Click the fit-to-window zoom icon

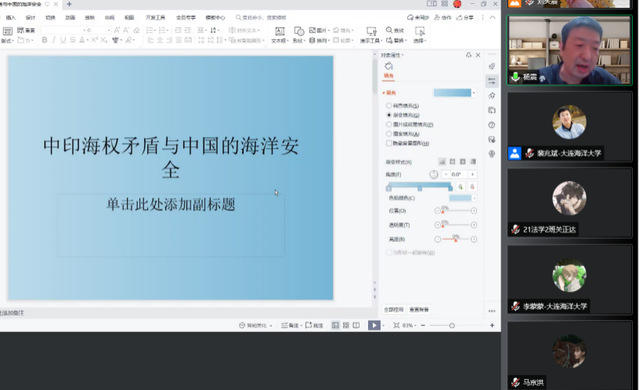pyautogui.click(x=396, y=325)
